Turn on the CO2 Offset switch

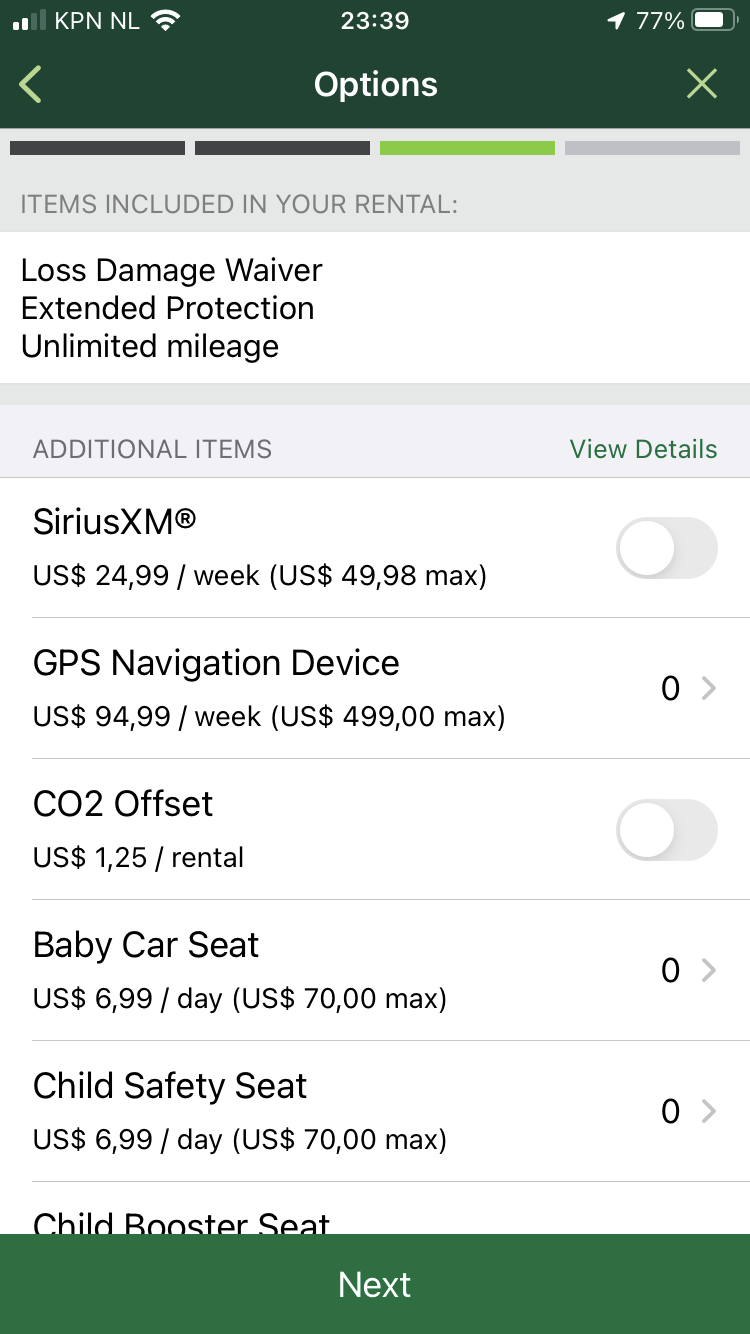pyautogui.click(x=667, y=830)
